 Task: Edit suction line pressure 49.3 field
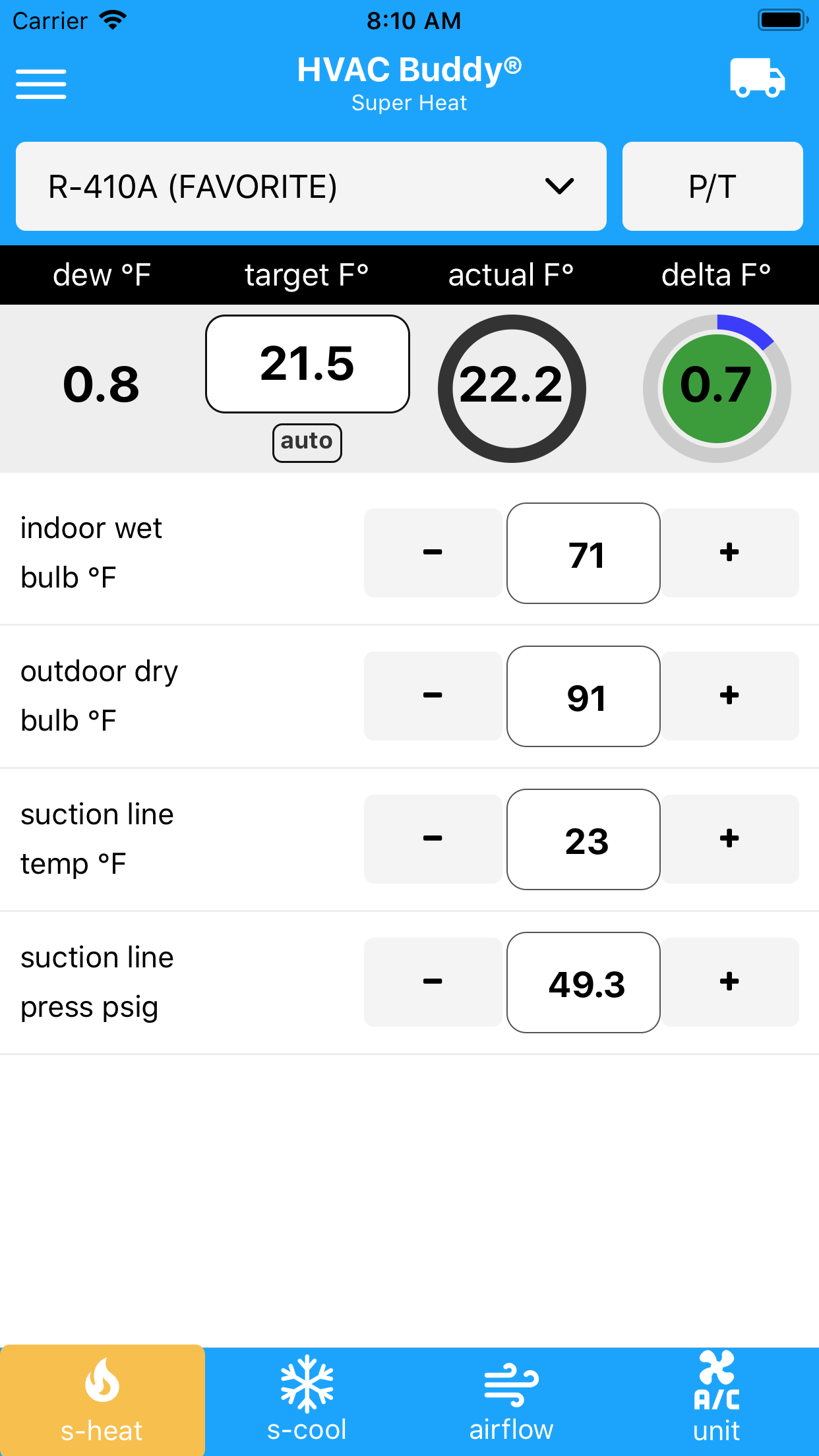[x=584, y=983]
